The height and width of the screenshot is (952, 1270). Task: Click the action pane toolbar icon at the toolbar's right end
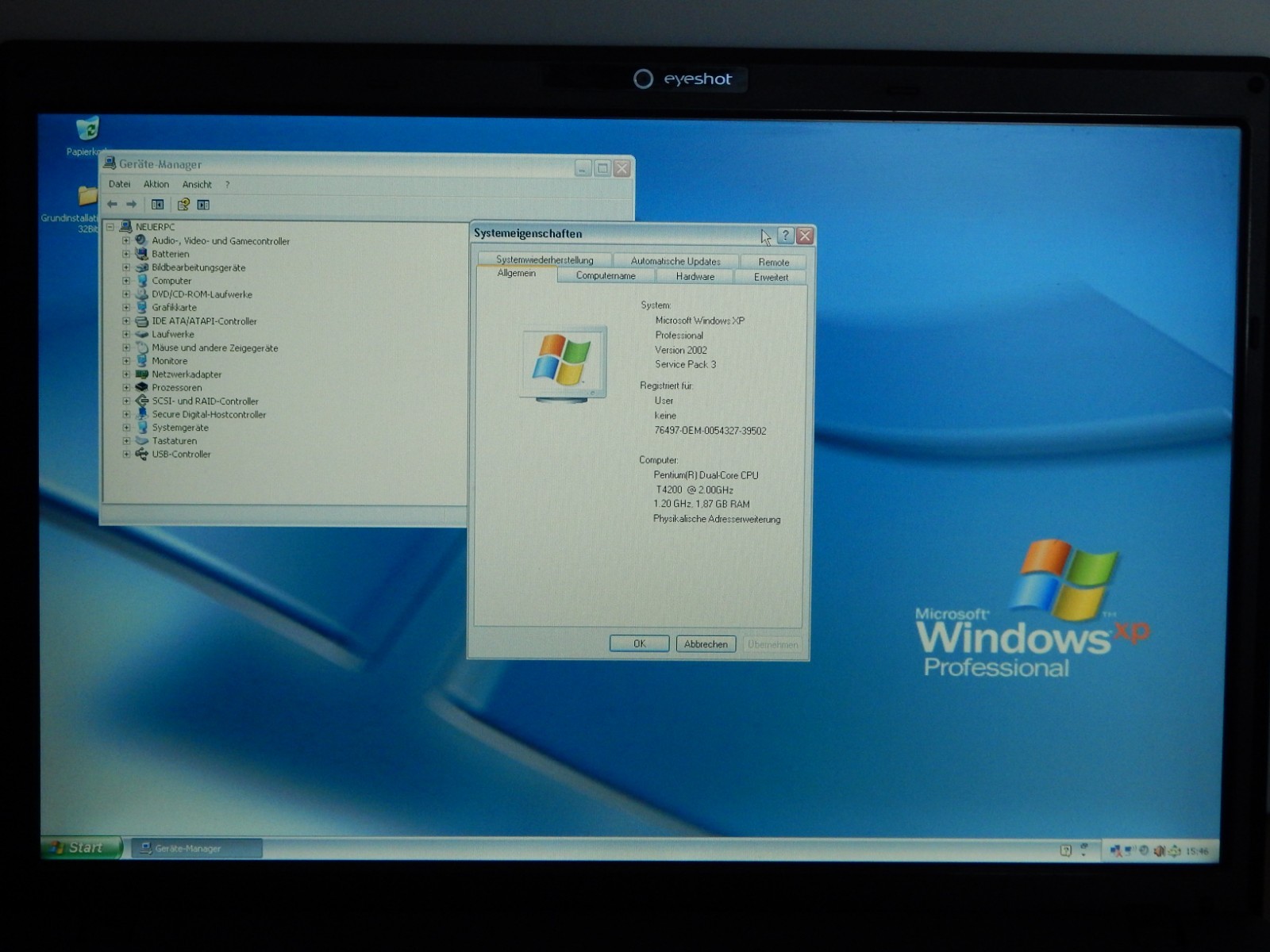pyautogui.click(x=203, y=205)
